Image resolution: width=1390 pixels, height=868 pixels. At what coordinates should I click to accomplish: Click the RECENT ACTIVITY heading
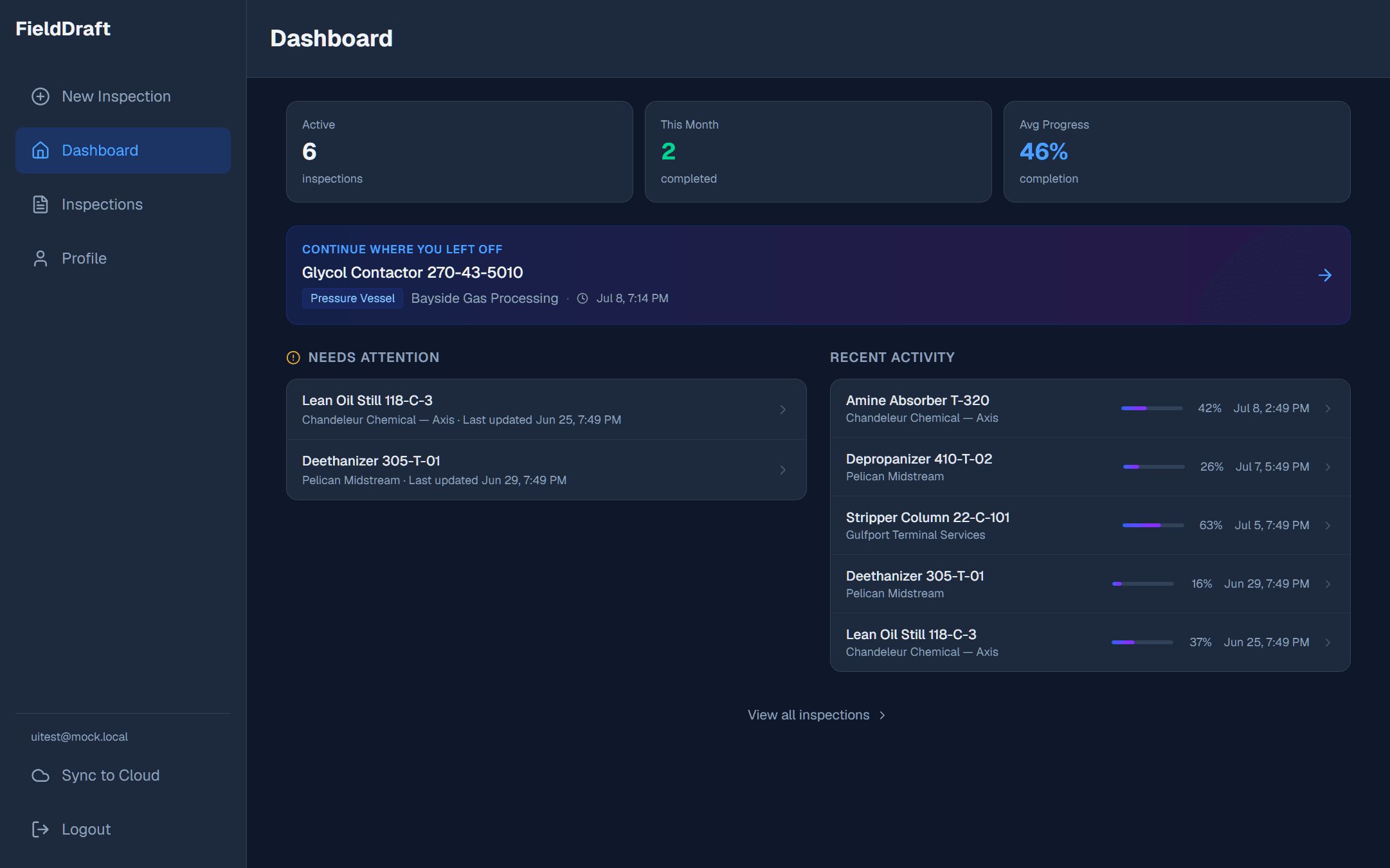point(892,357)
